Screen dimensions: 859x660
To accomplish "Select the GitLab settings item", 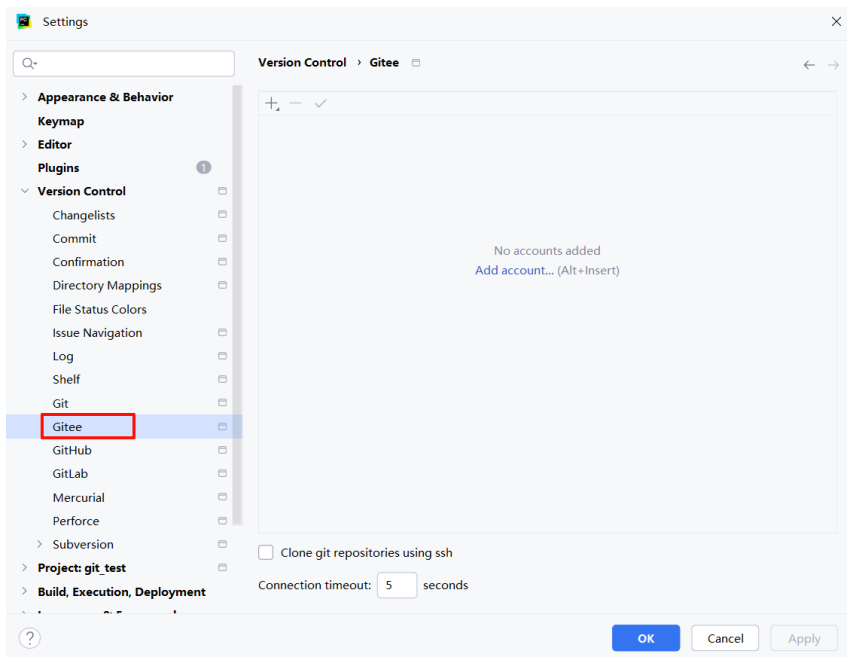I will (70, 474).
